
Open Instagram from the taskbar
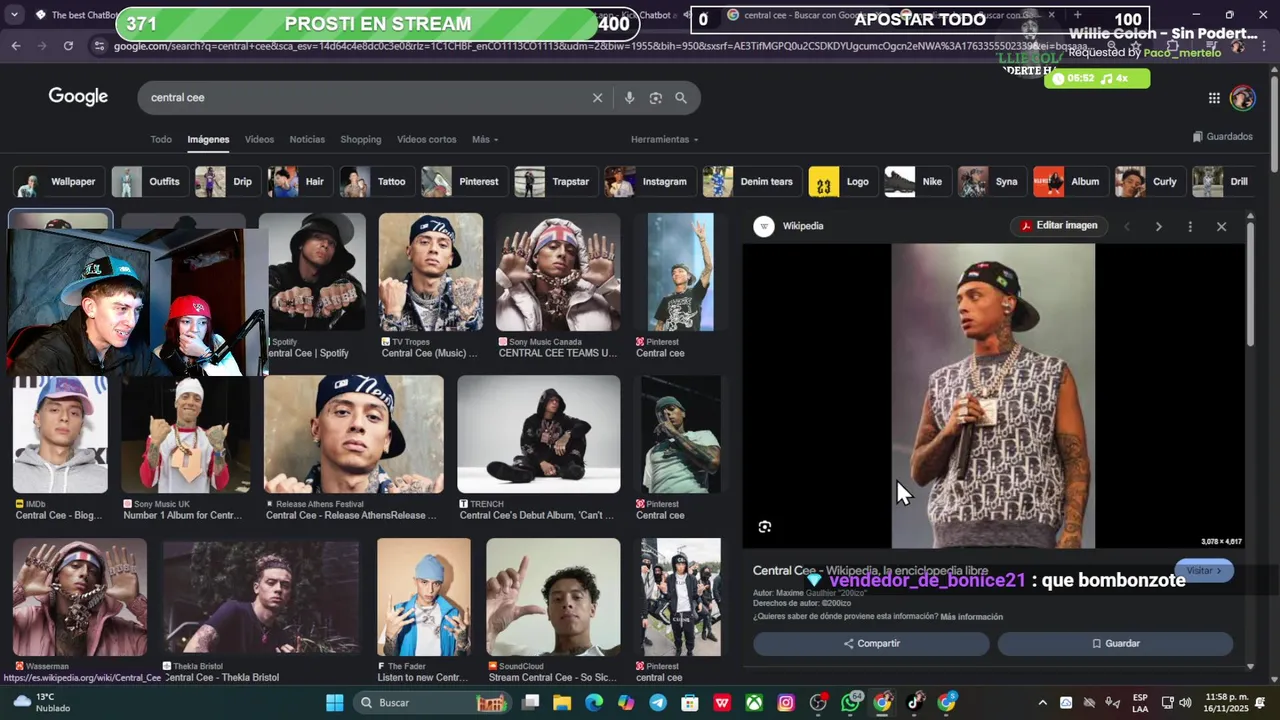(786, 703)
